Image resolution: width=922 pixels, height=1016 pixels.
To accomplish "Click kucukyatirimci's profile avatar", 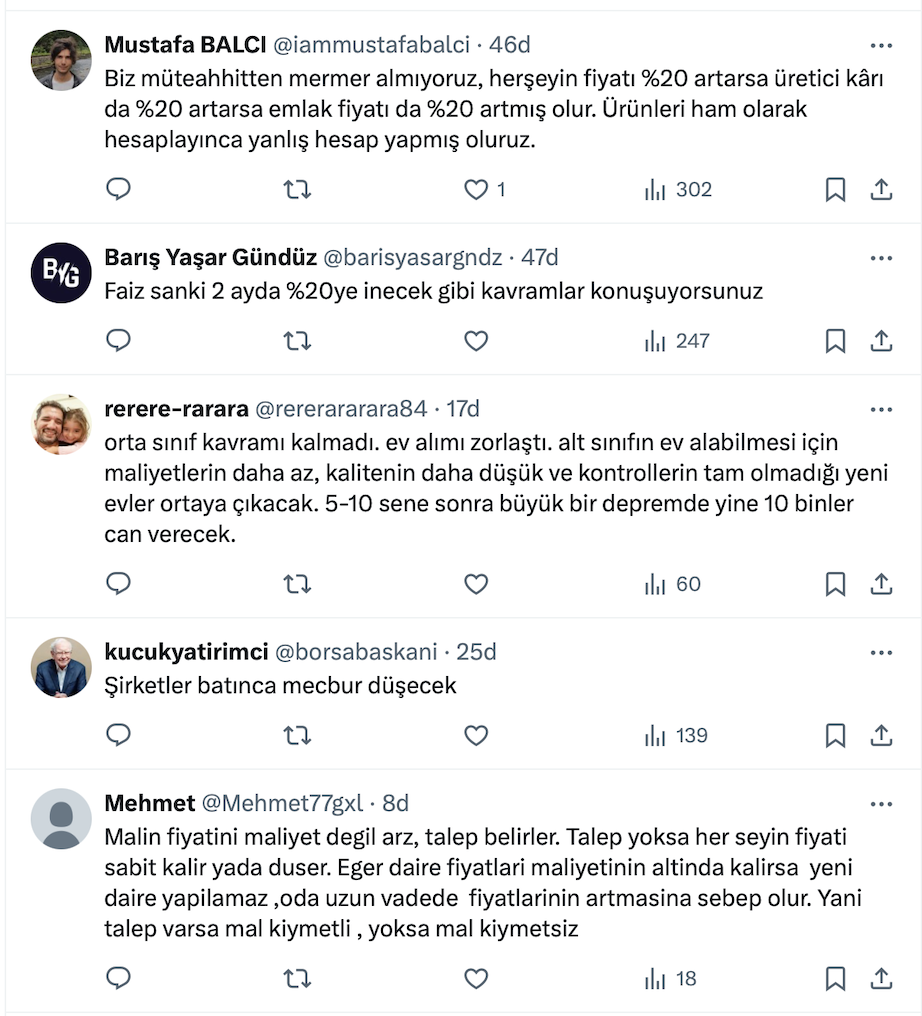I will 61,667.
